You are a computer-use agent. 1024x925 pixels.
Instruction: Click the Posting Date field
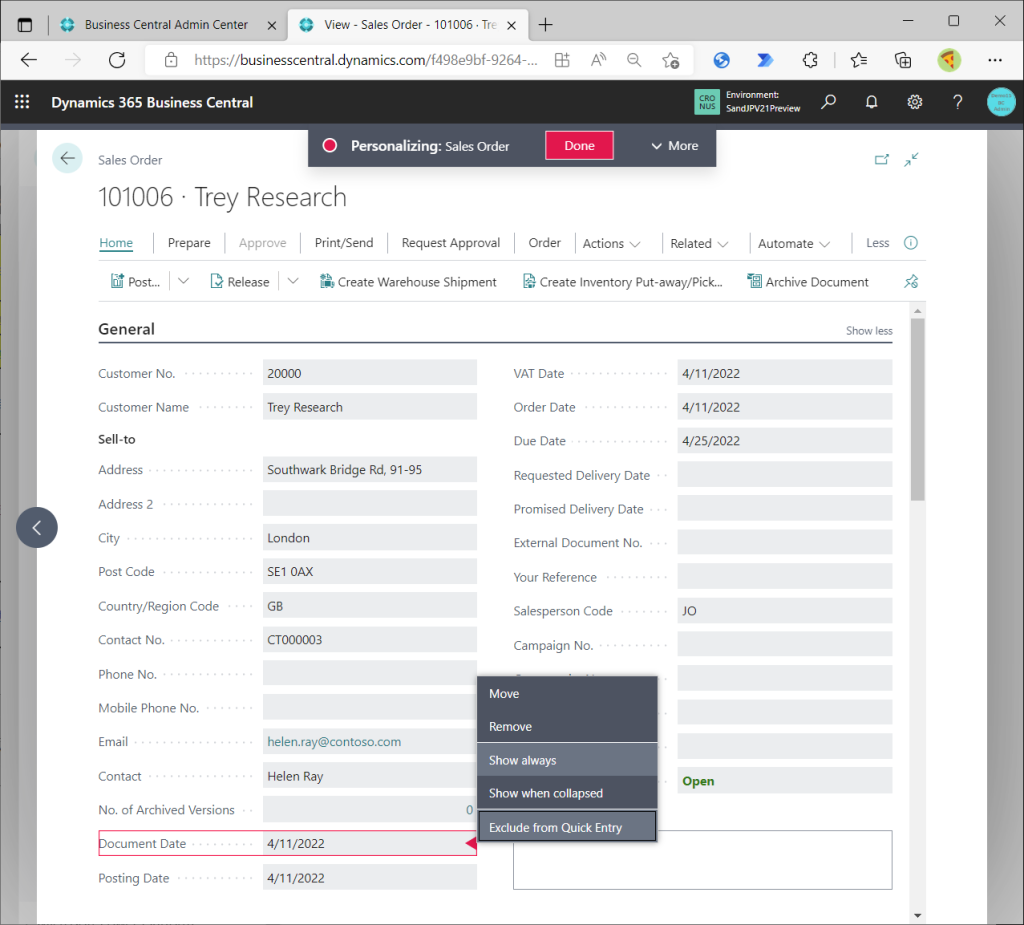point(370,877)
